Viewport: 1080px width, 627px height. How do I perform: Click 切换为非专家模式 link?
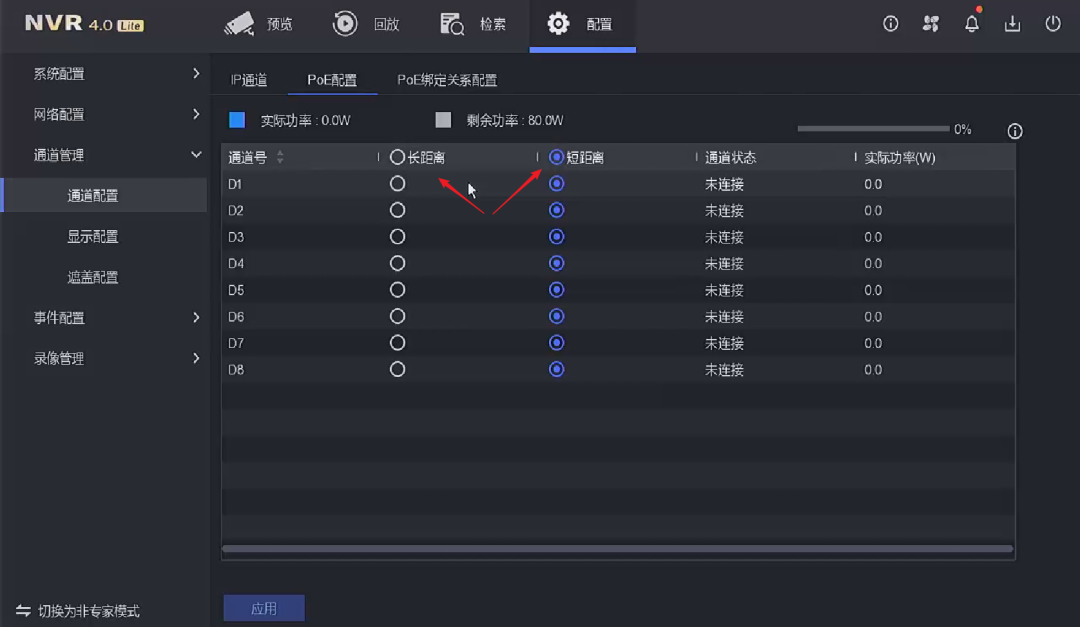point(89,611)
